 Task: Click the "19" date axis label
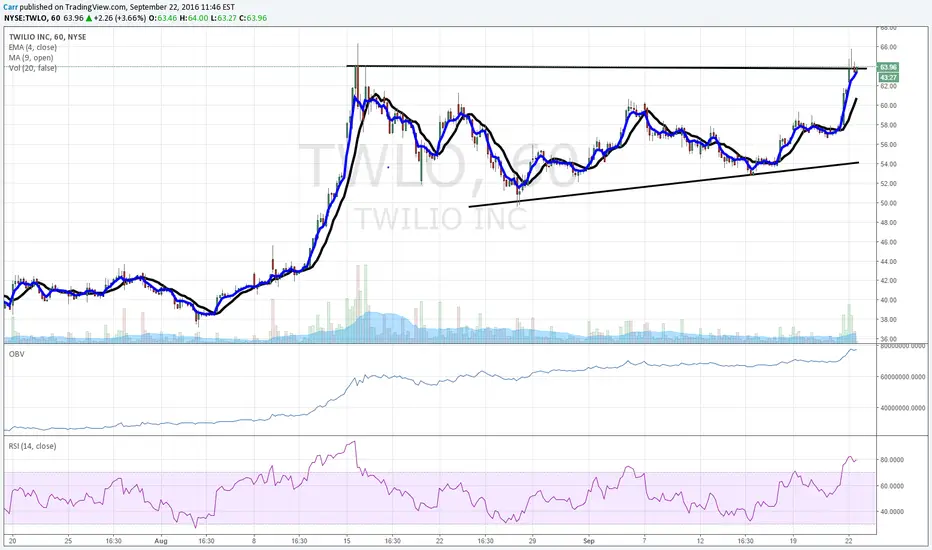[793, 541]
